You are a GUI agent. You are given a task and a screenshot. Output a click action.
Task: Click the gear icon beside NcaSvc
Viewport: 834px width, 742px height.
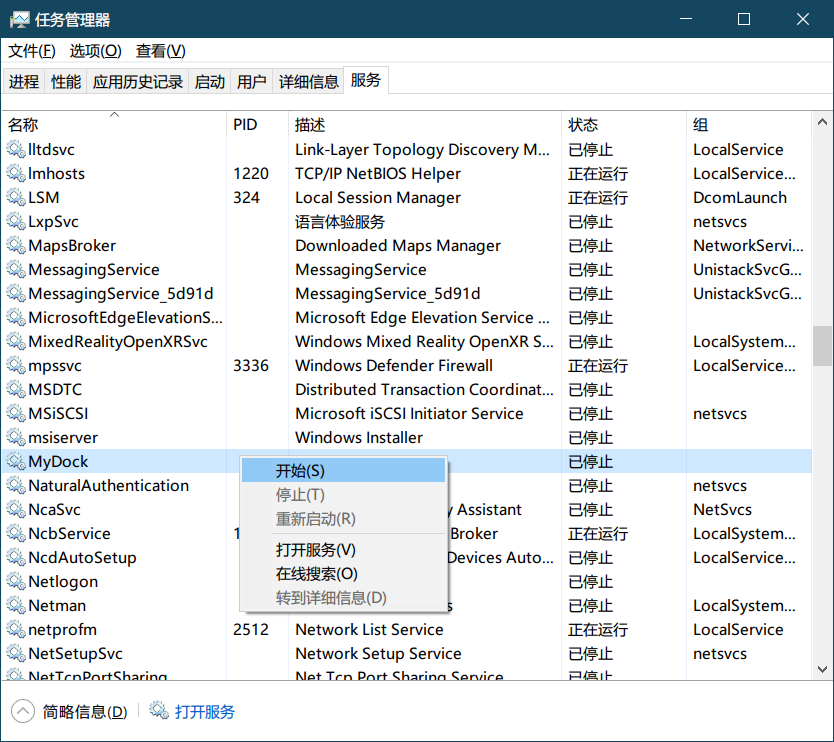tap(16, 510)
